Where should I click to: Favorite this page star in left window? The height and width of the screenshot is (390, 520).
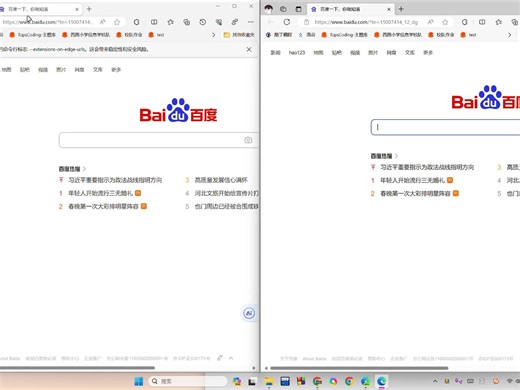pyautogui.click(x=117, y=22)
